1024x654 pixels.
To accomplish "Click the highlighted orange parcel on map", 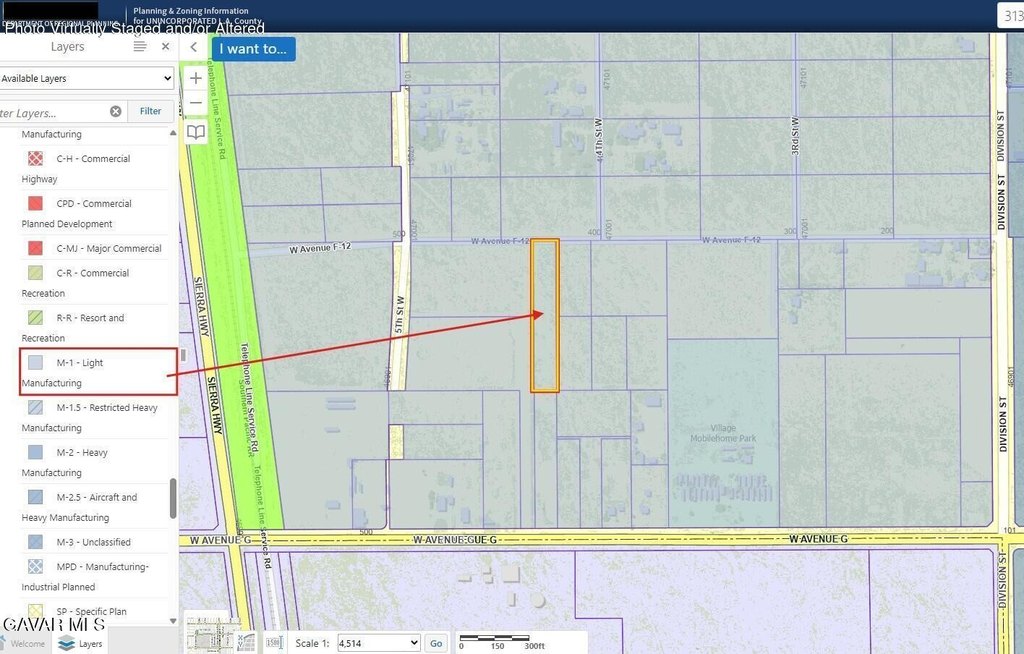I will (545, 316).
